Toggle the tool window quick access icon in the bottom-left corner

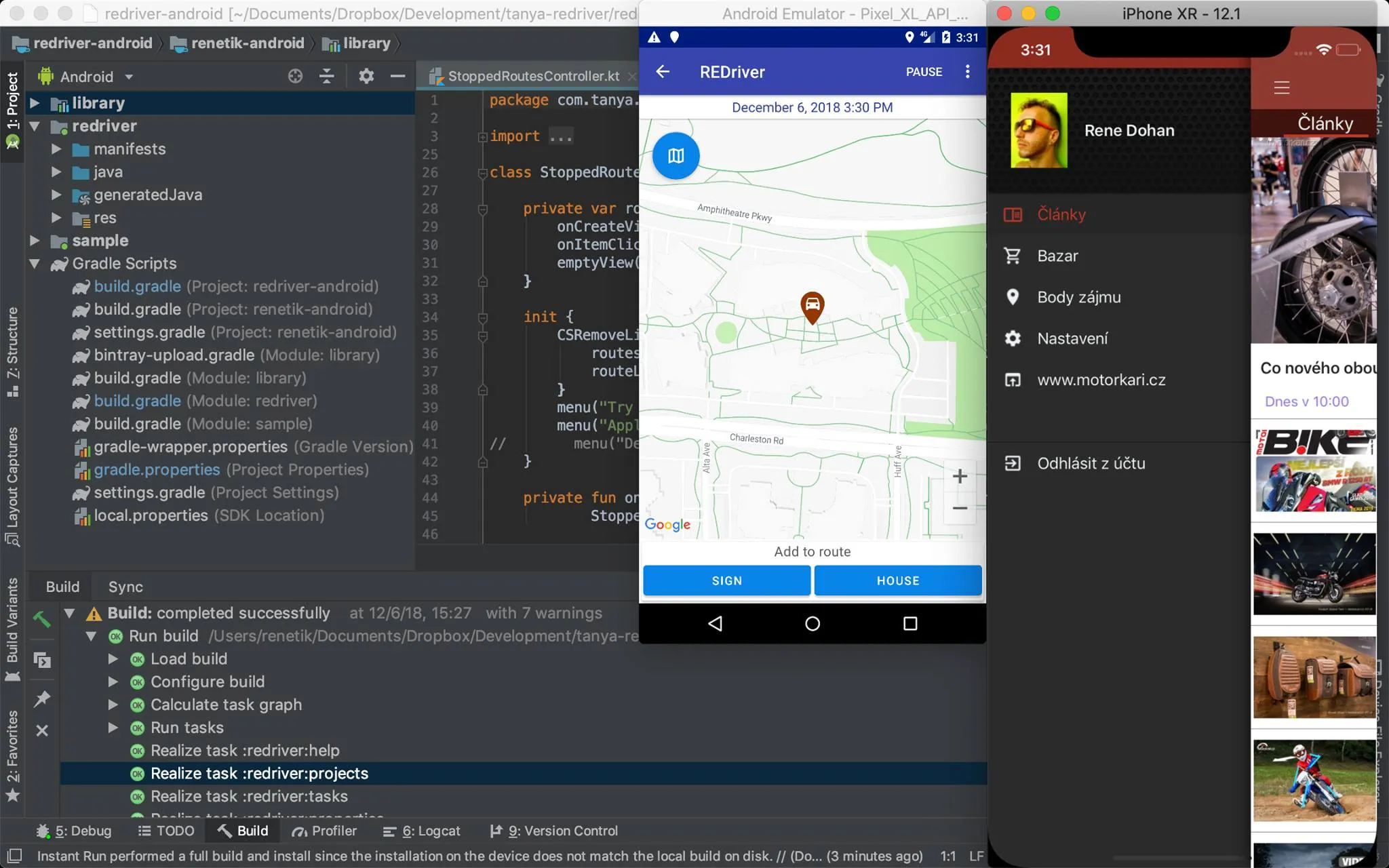(x=14, y=856)
